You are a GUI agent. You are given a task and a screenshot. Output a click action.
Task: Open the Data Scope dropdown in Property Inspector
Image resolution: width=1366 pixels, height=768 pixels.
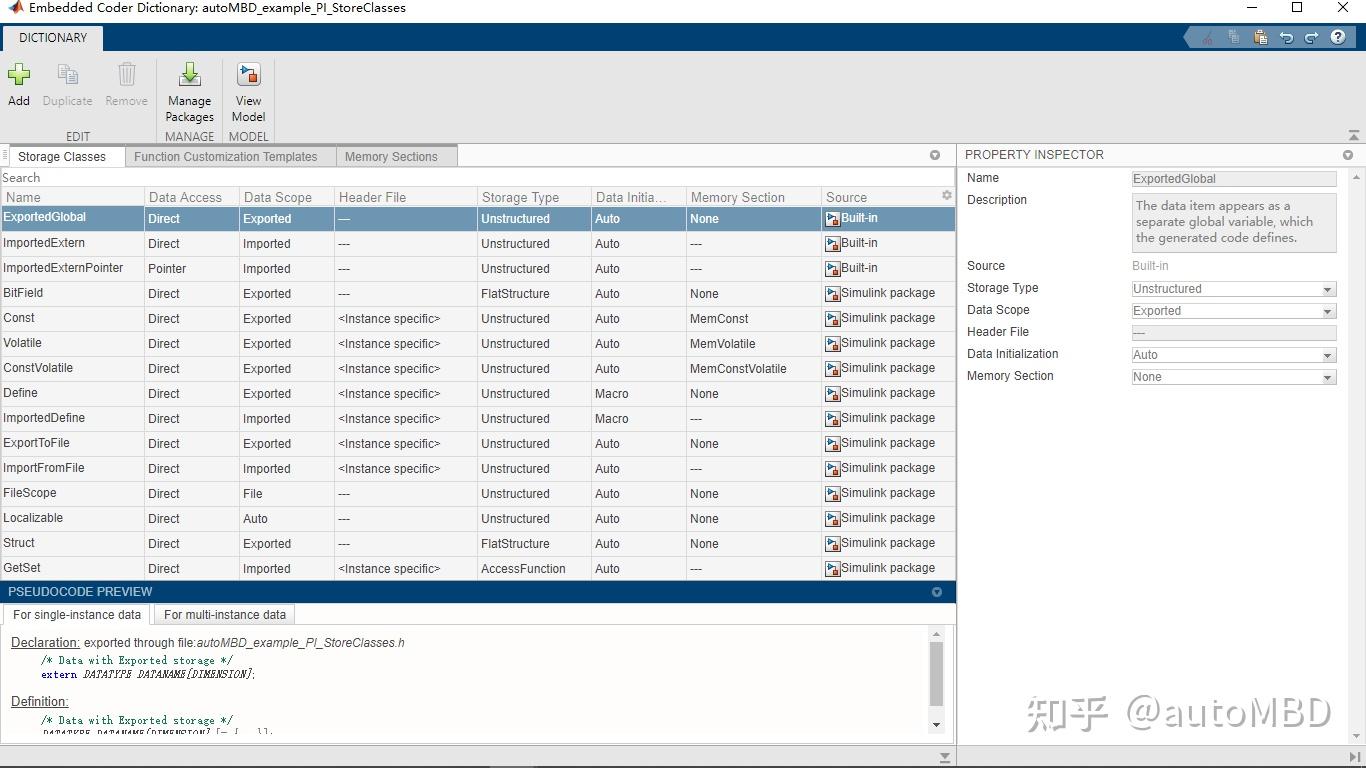pos(1327,310)
